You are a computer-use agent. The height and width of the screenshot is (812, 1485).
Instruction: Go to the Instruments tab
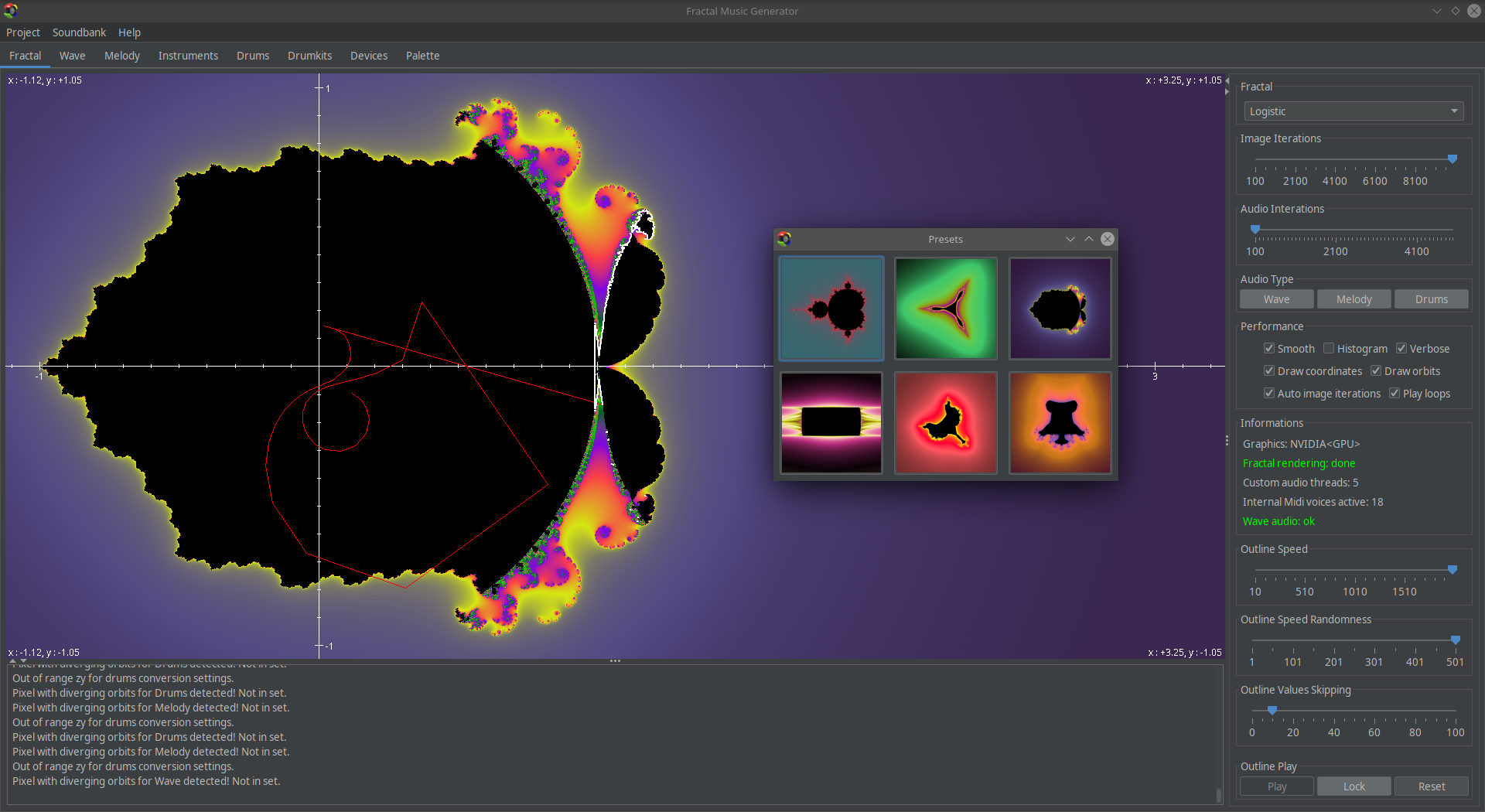point(188,56)
